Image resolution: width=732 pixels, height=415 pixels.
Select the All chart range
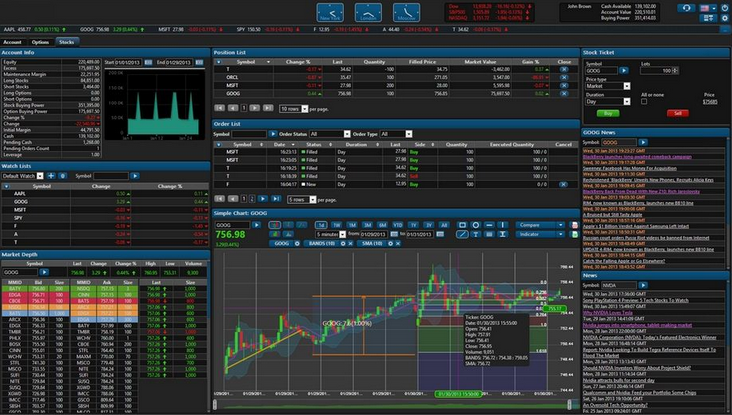pos(444,225)
